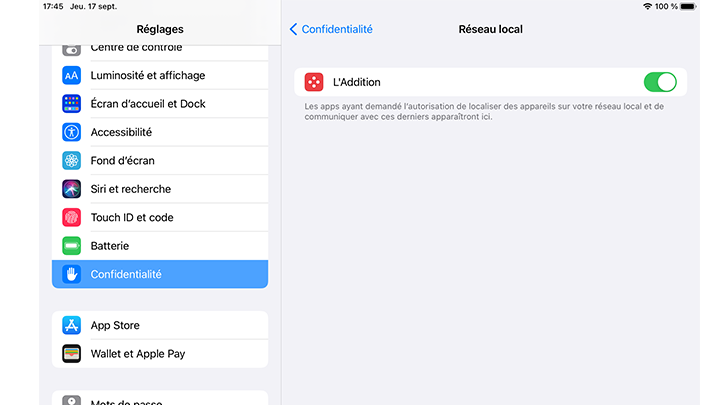Tap the Touch ID fingerprint icon

(x=72, y=218)
